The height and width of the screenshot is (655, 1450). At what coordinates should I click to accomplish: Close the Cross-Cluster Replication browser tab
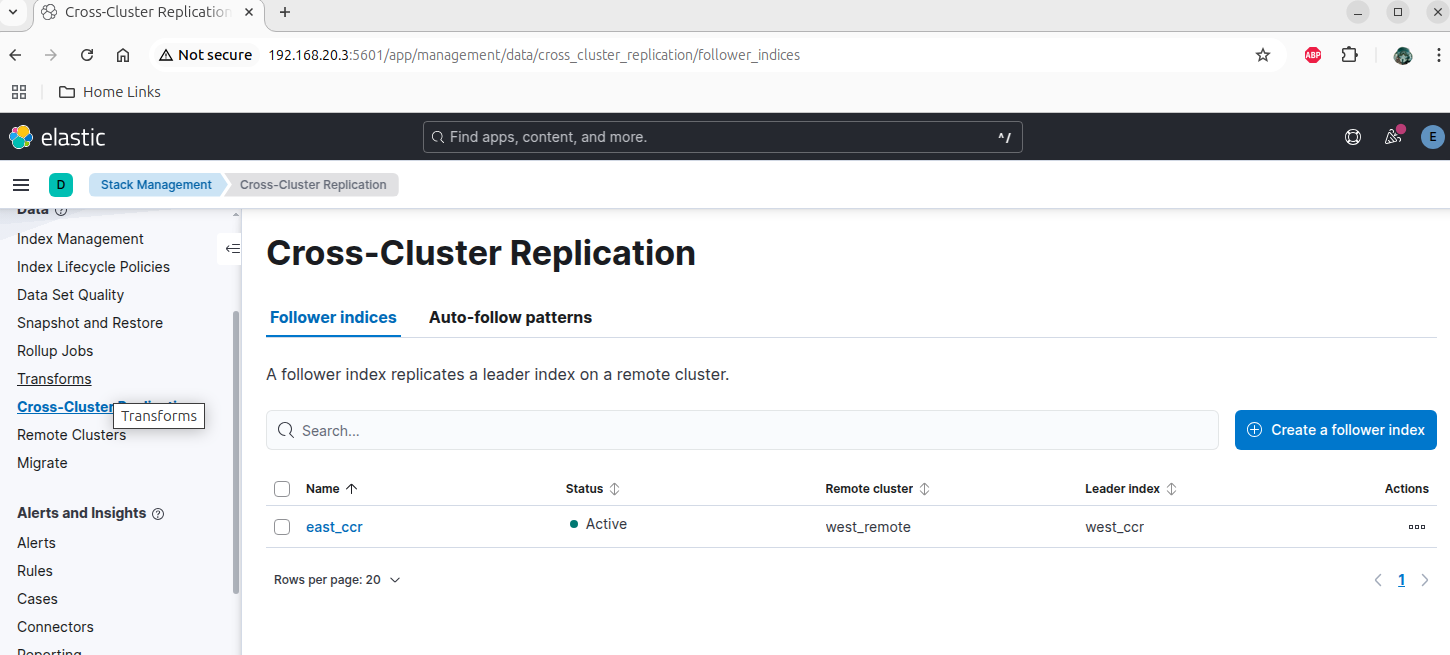coord(249,12)
